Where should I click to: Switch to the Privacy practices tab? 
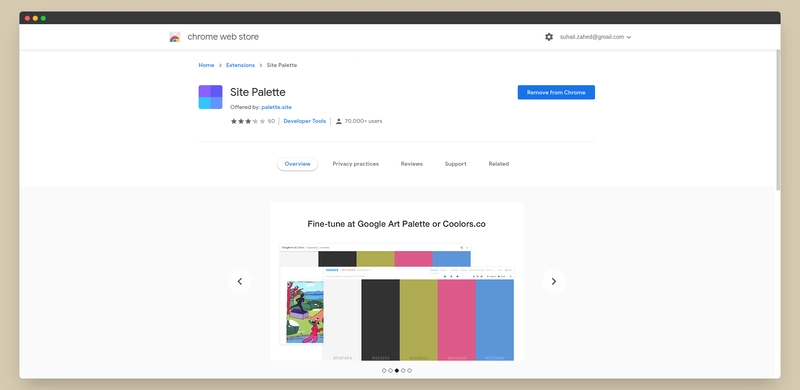356,164
